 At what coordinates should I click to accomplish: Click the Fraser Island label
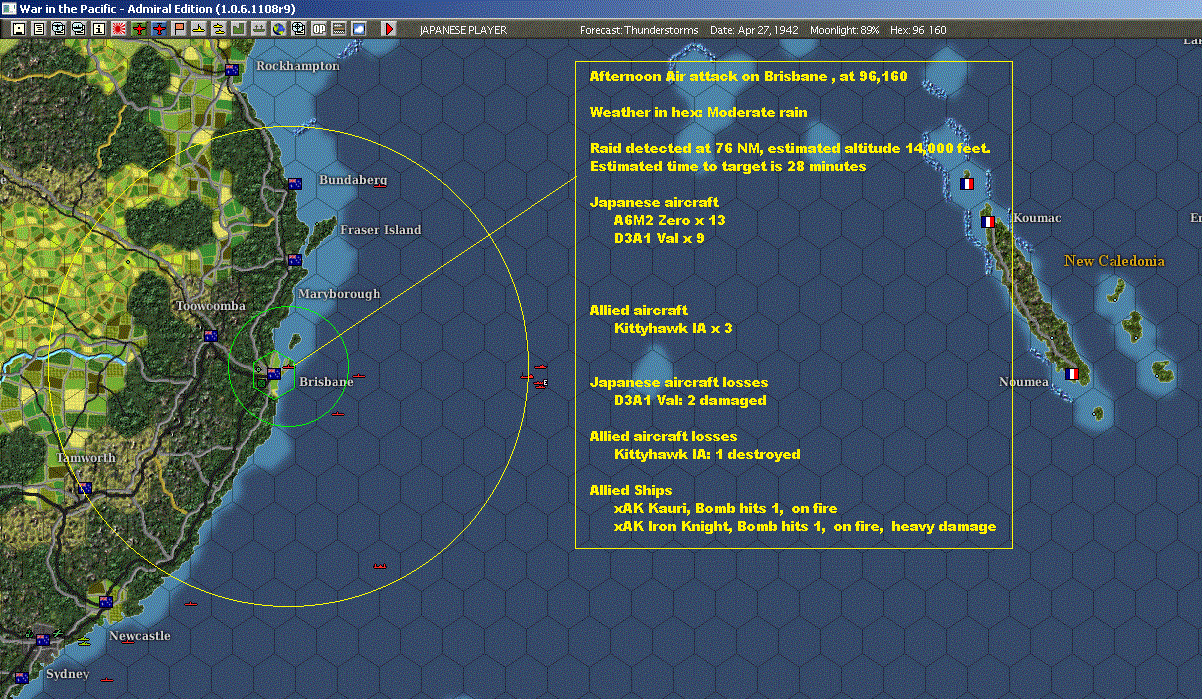click(381, 230)
